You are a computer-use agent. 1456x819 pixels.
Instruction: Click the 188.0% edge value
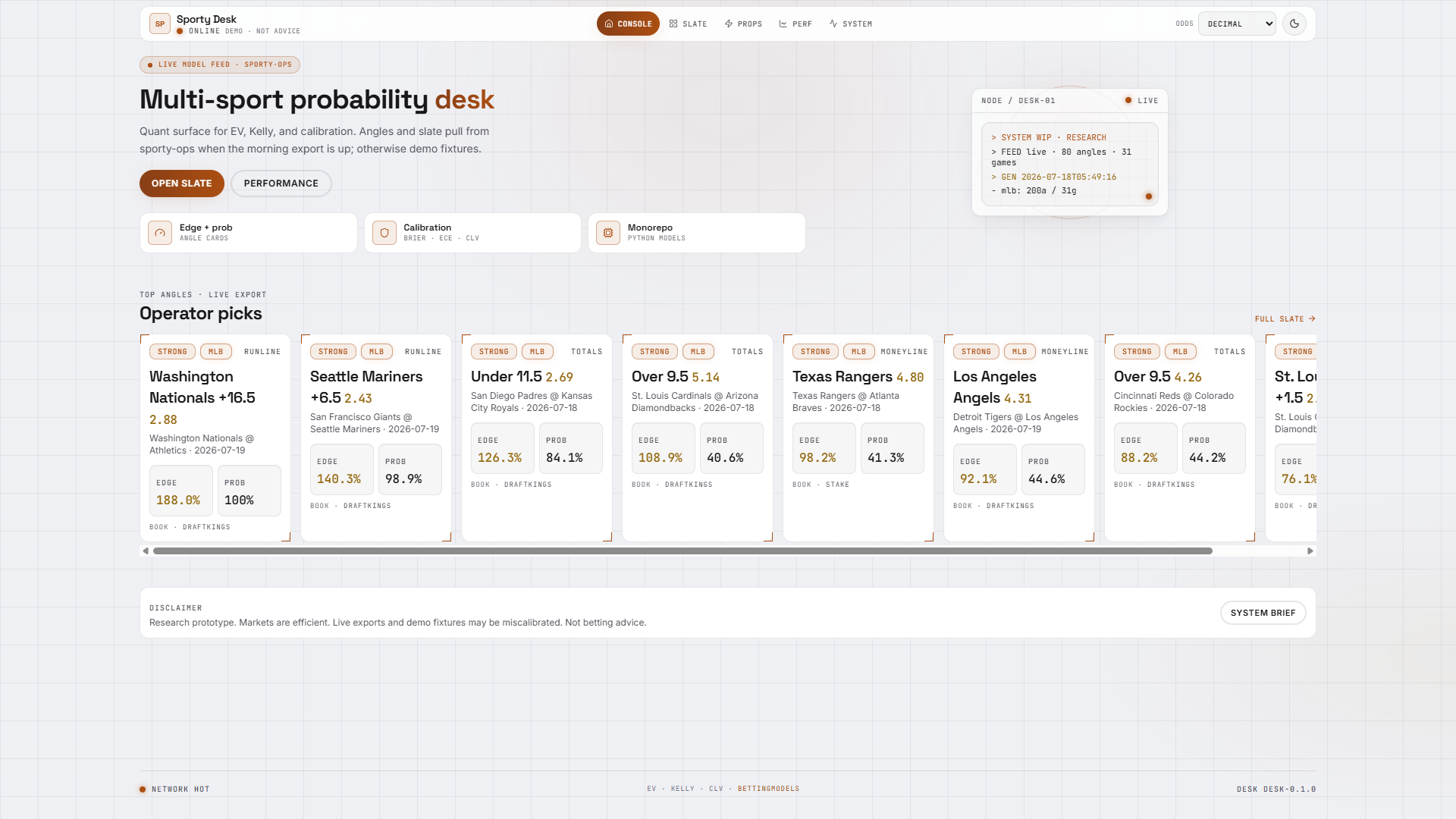click(x=178, y=500)
